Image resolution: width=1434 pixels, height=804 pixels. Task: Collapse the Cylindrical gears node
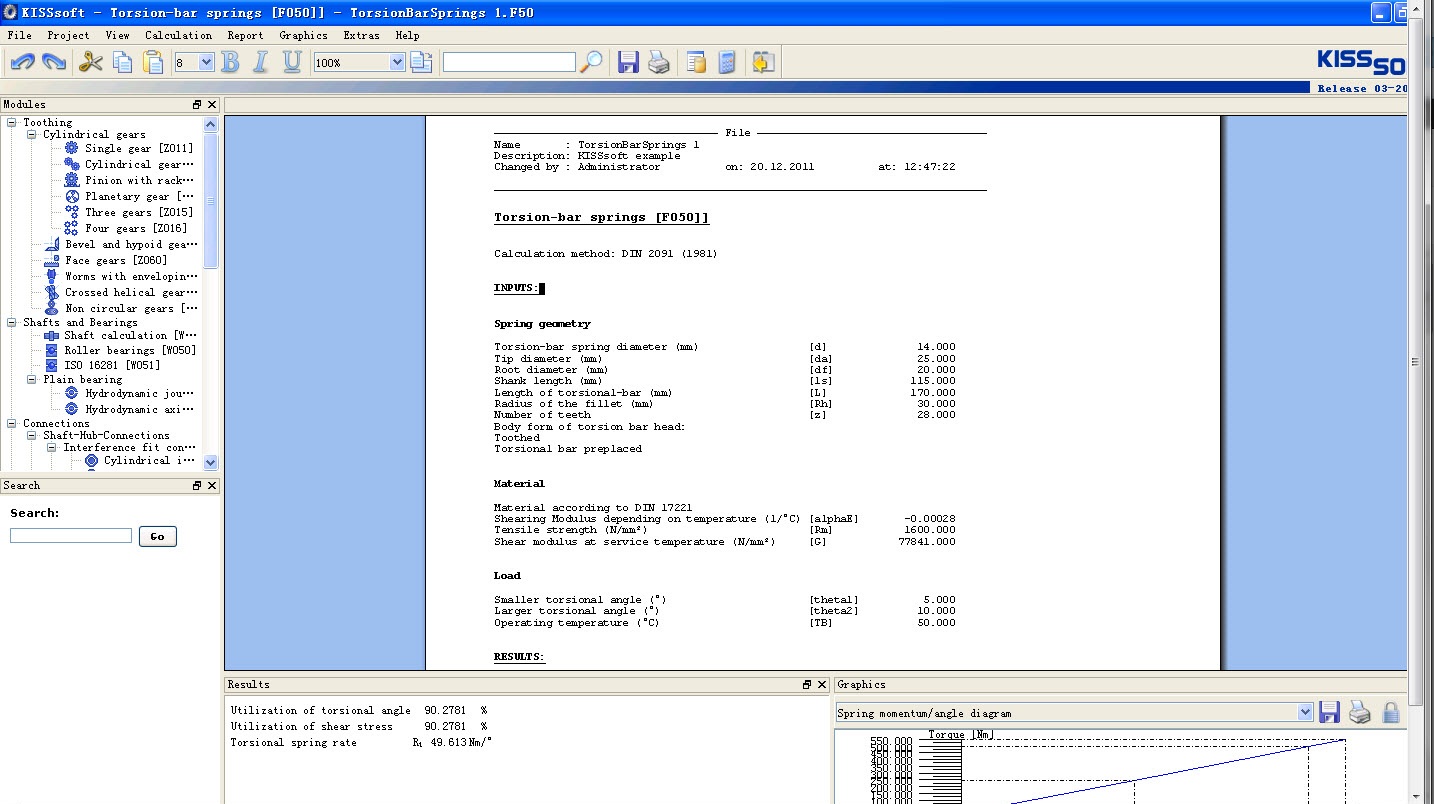32,134
